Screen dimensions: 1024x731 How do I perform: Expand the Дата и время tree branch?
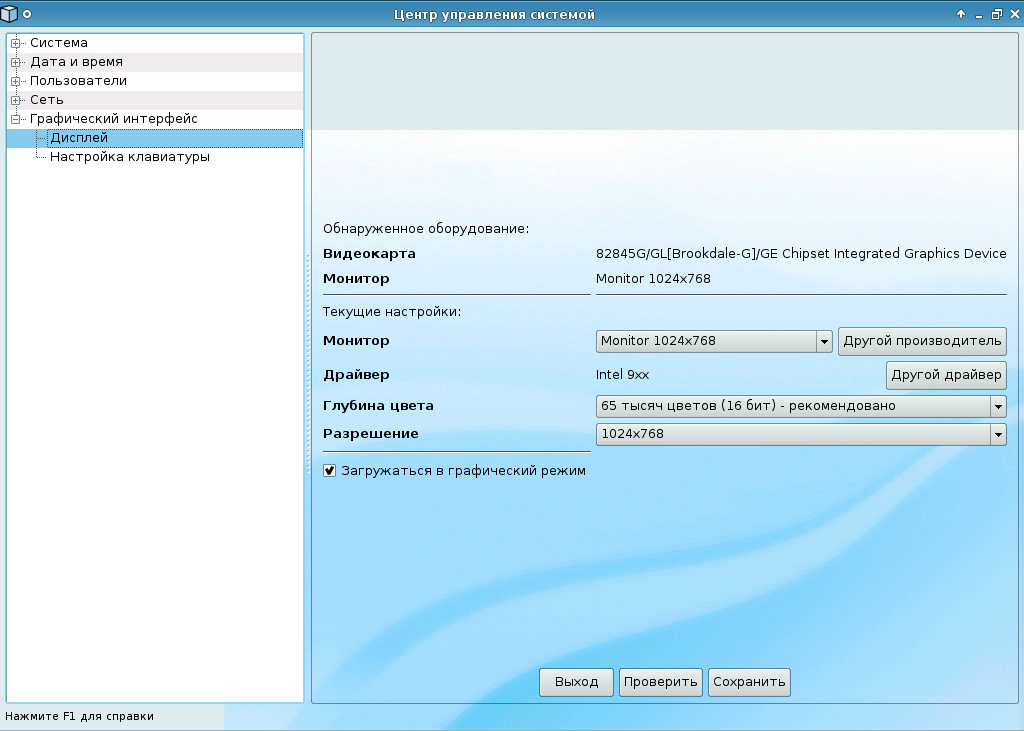(x=14, y=62)
